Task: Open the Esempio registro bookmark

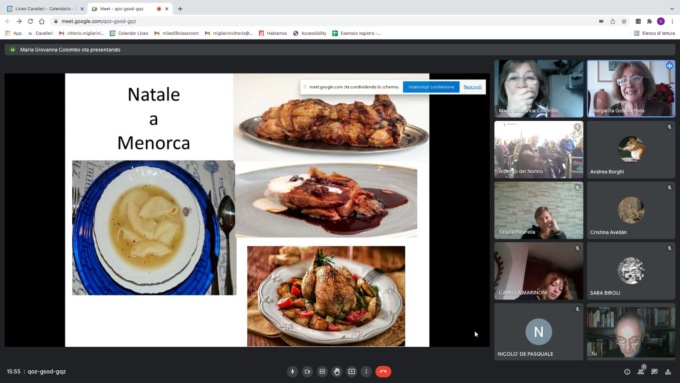Action: coord(356,33)
